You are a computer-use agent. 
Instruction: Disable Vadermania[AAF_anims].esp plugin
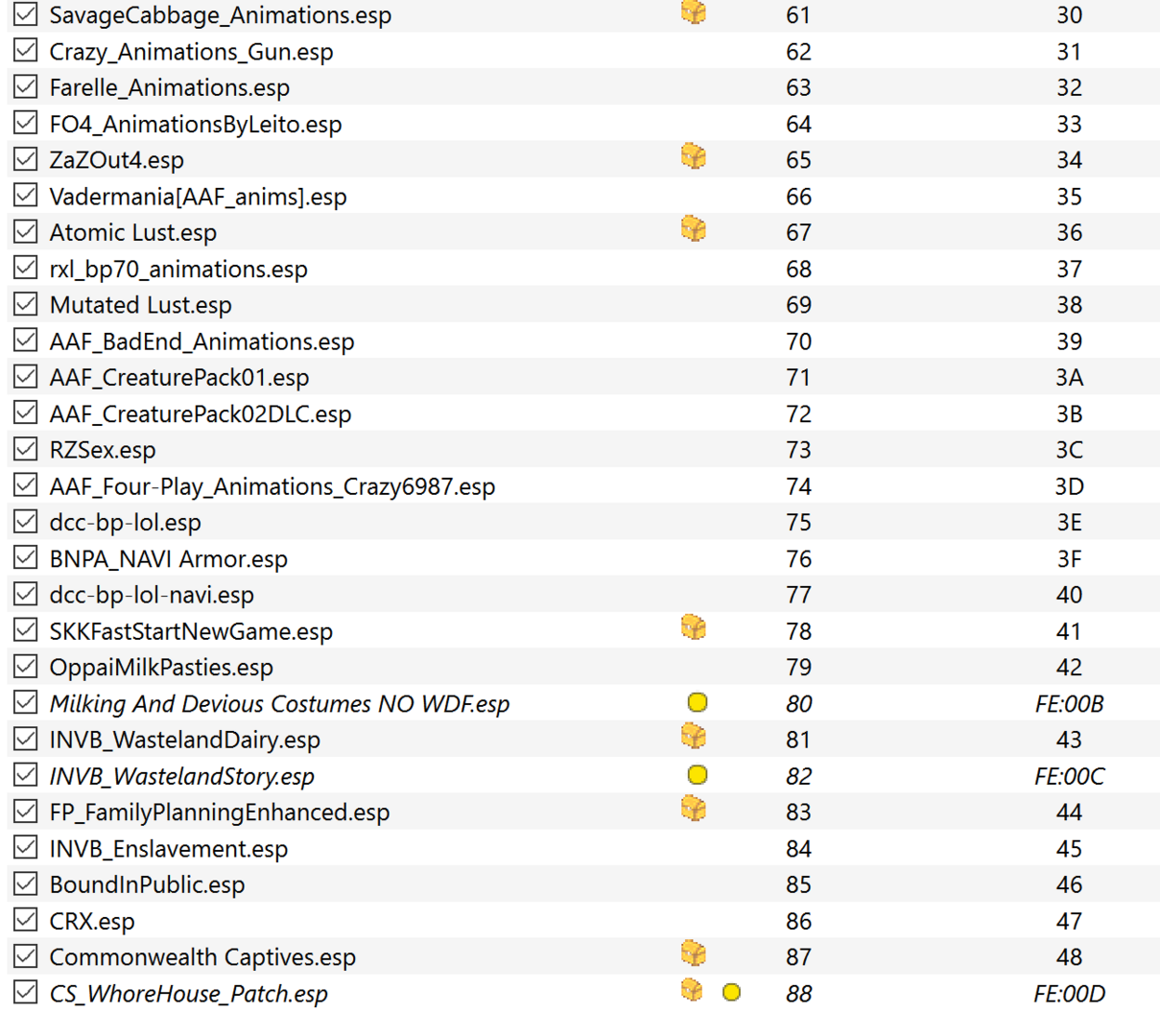click(x=26, y=196)
